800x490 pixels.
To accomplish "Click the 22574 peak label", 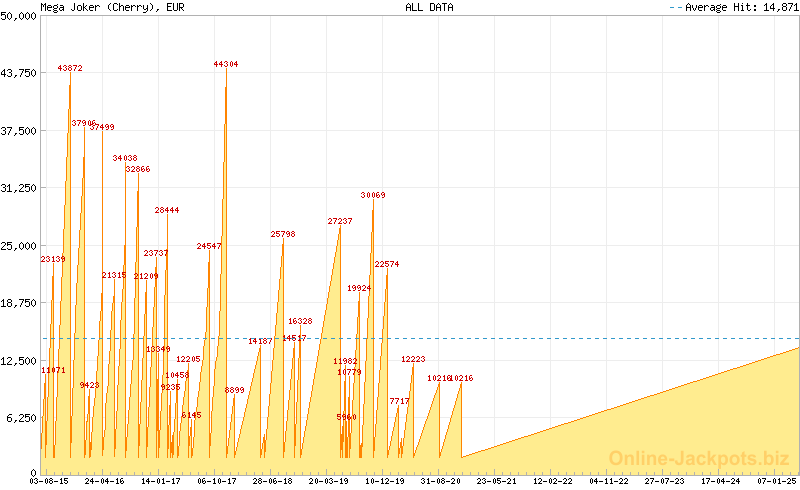I will (x=387, y=264).
